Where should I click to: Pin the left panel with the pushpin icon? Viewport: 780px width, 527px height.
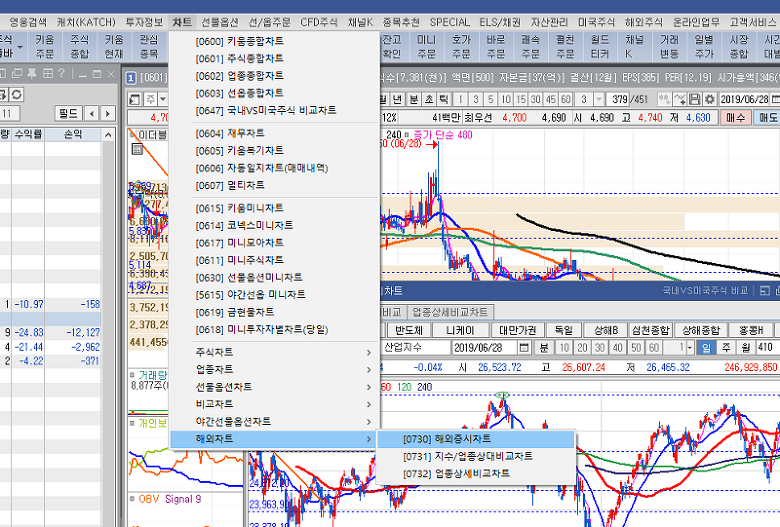click(32, 74)
